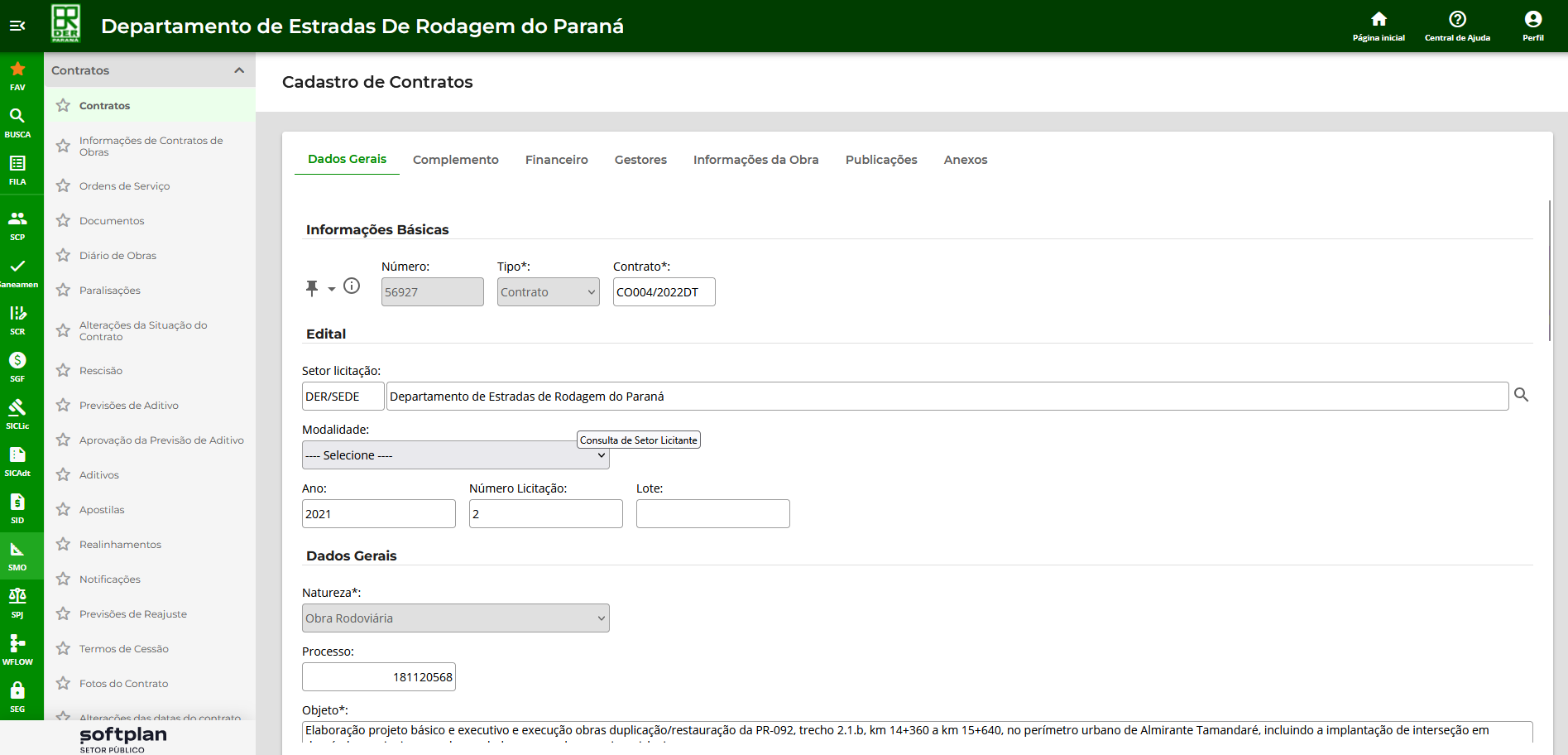Click the info icon beside Número field
The height and width of the screenshot is (755, 1568).
pos(352,286)
